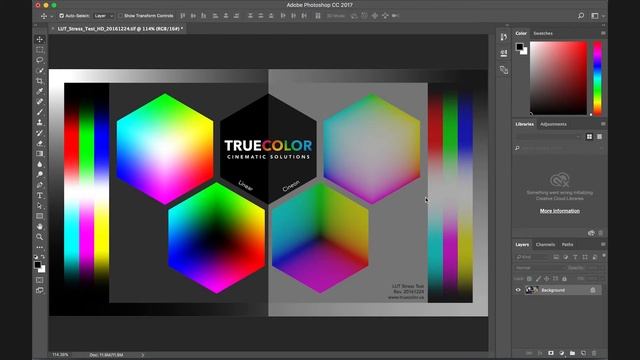Open the History panel icon in dock
Image resolution: width=640 pixels, height=360 pixels.
504,37
